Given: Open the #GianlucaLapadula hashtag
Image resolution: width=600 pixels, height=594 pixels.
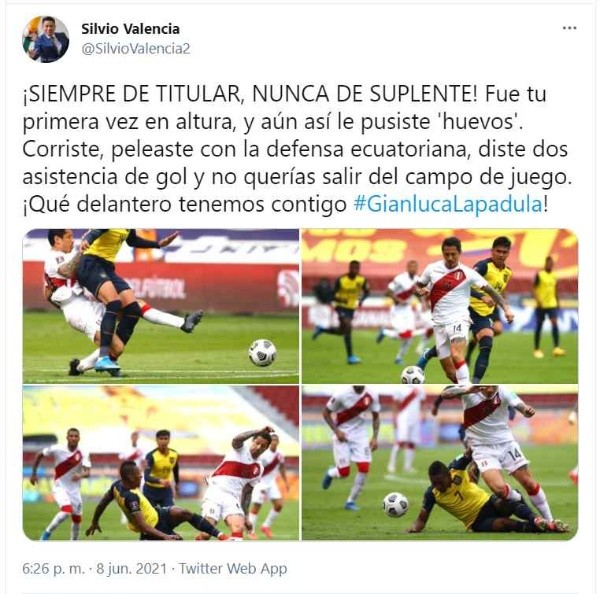Looking at the screenshot, I should [x=448, y=204].
